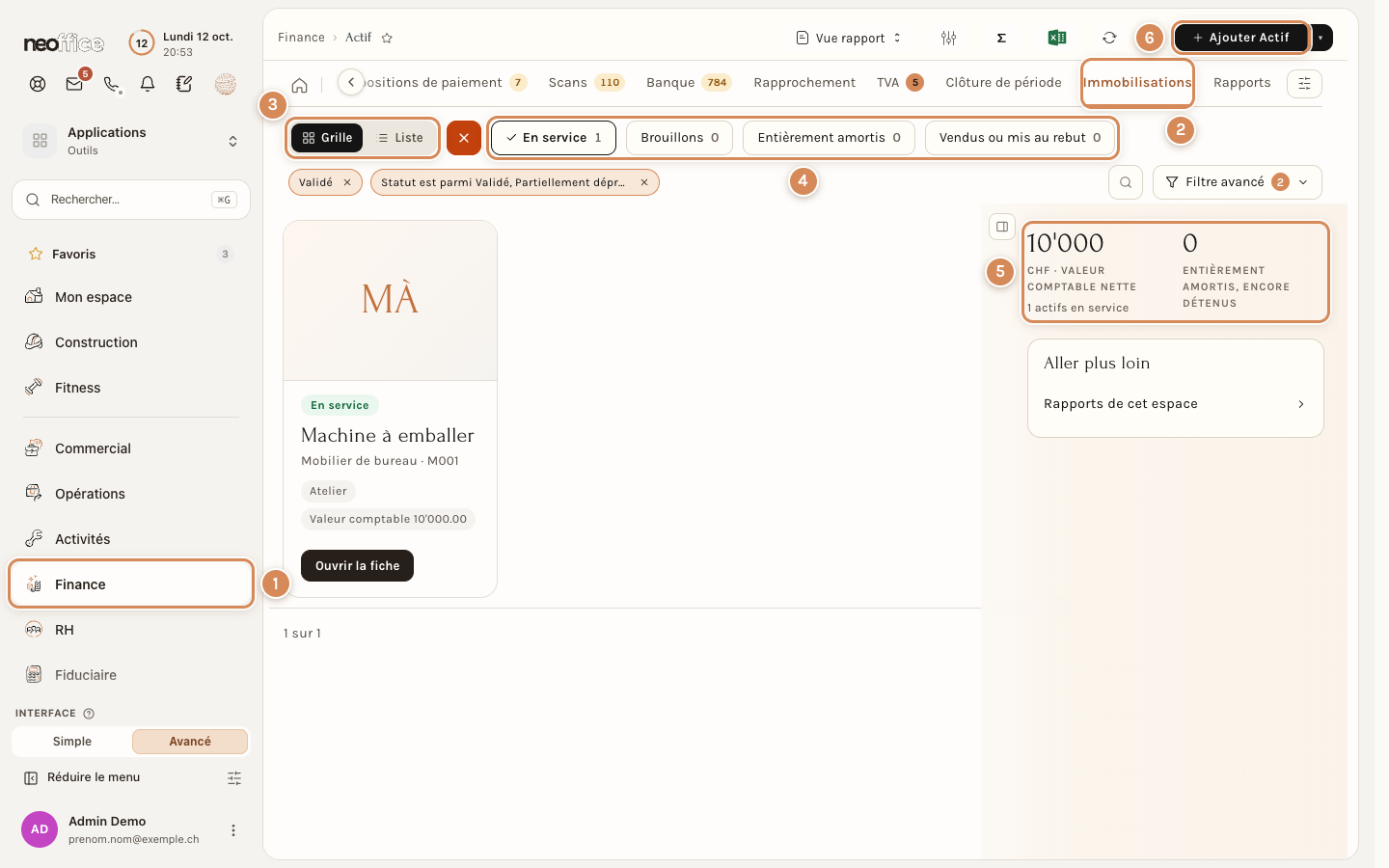Go to home via house icon
This screenshot has width=1389, height=868.
(x=300, y=85)
